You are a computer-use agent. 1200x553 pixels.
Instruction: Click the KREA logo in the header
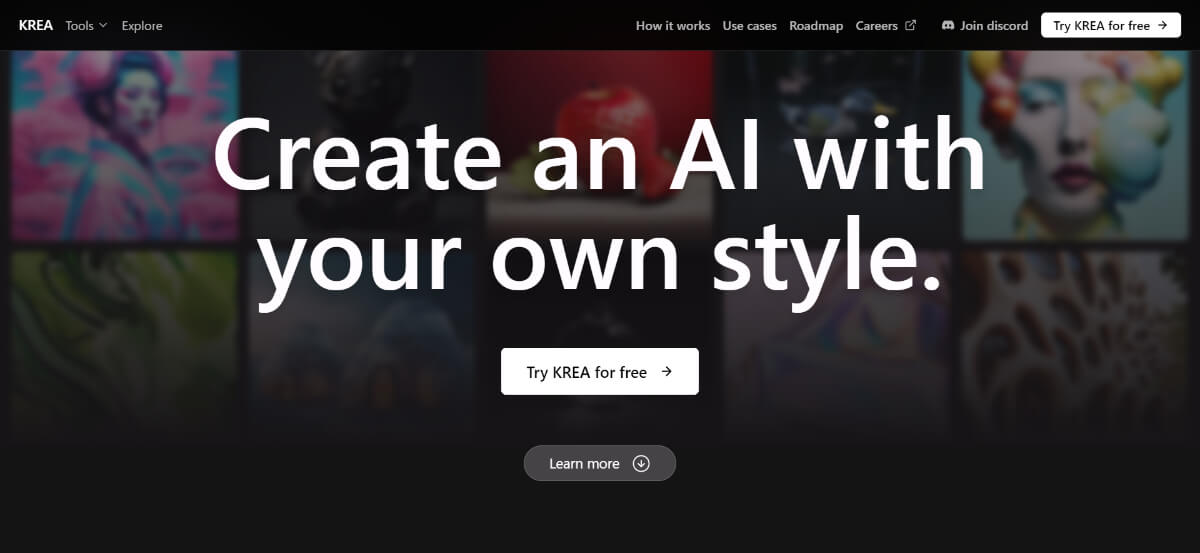click(35, 26)
